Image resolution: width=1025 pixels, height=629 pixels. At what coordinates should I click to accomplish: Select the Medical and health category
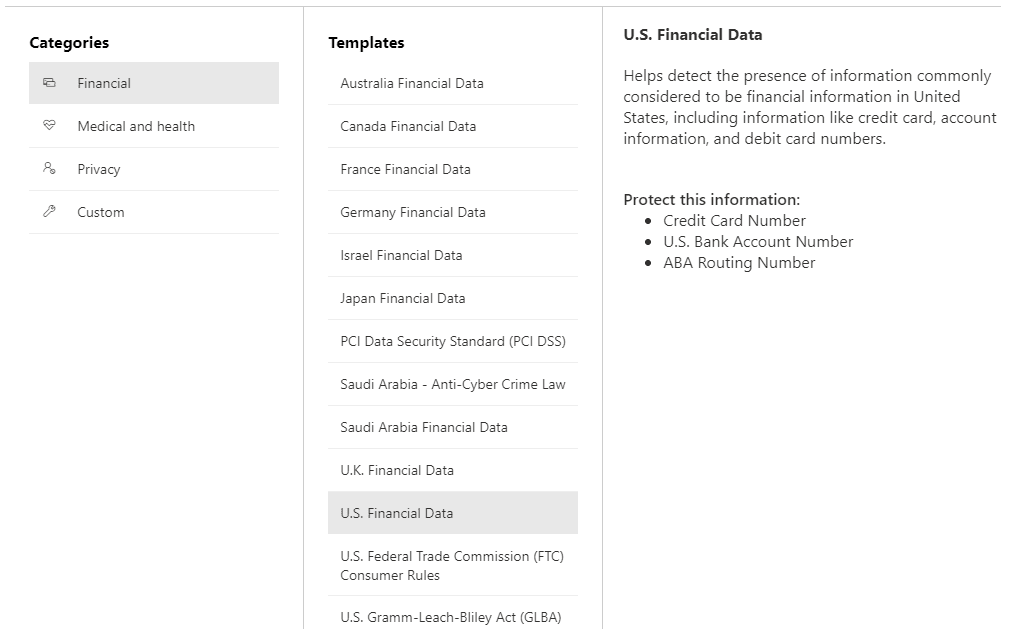click(154, 126)
